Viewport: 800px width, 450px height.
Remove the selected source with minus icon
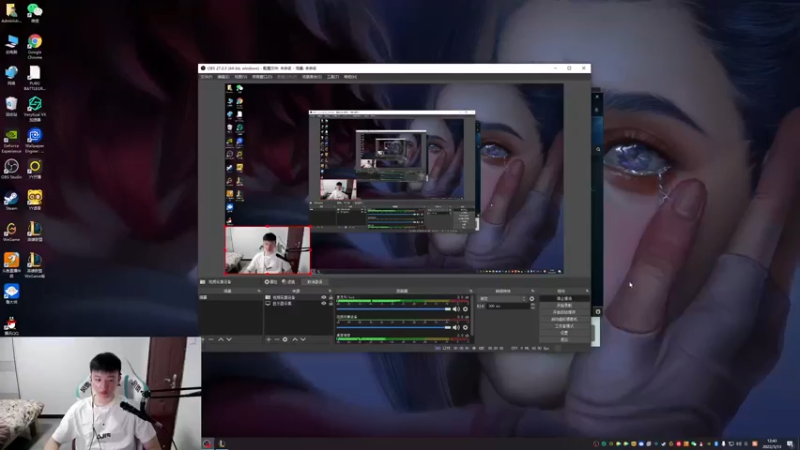click(277, 339)
